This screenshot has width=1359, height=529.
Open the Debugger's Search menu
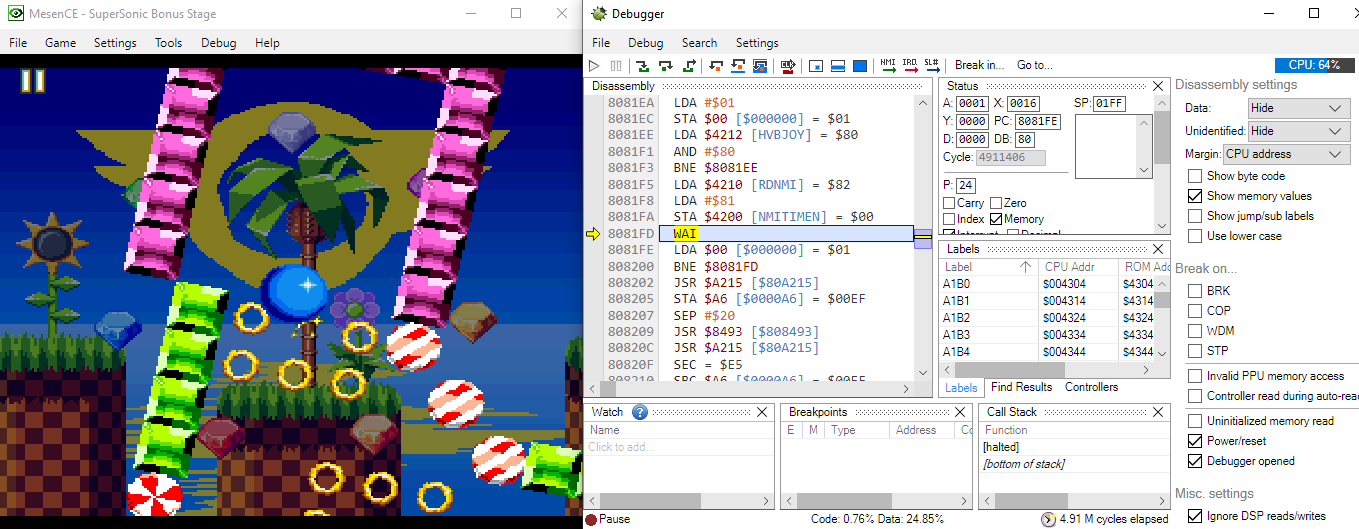pyautogui.click(x=699, y=43)
